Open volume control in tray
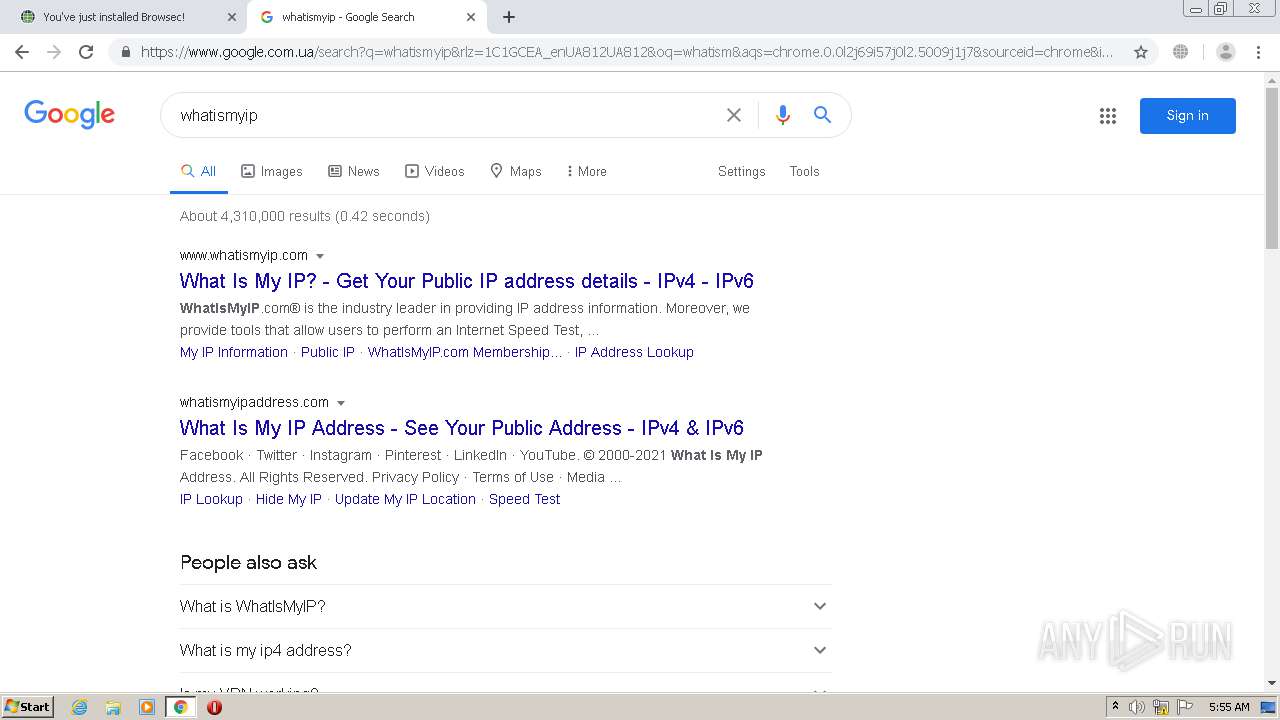This screenshot has height=720, width=1280. pos(1137,707)
